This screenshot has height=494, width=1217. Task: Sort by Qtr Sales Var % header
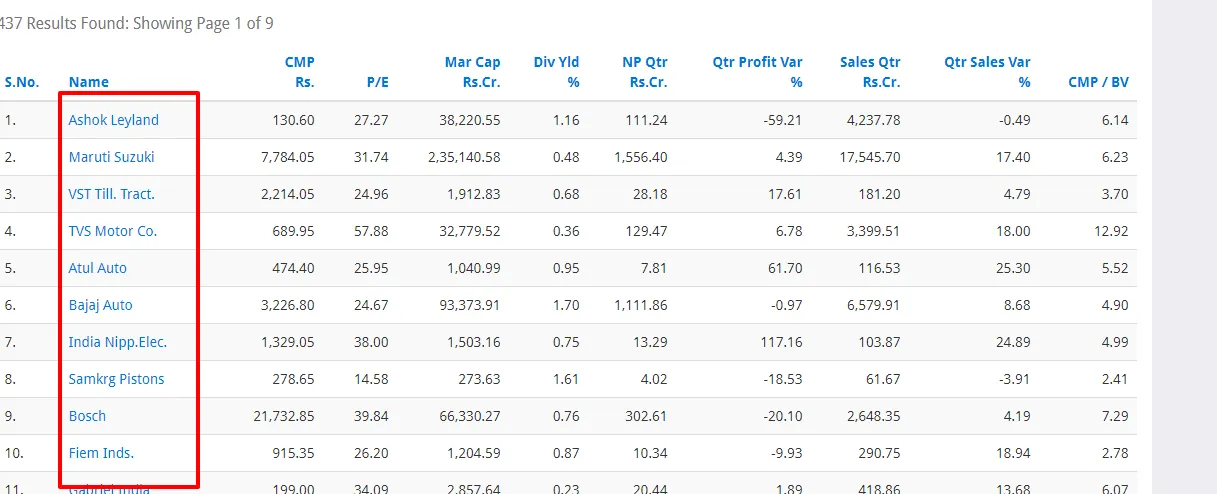(987, 72)
